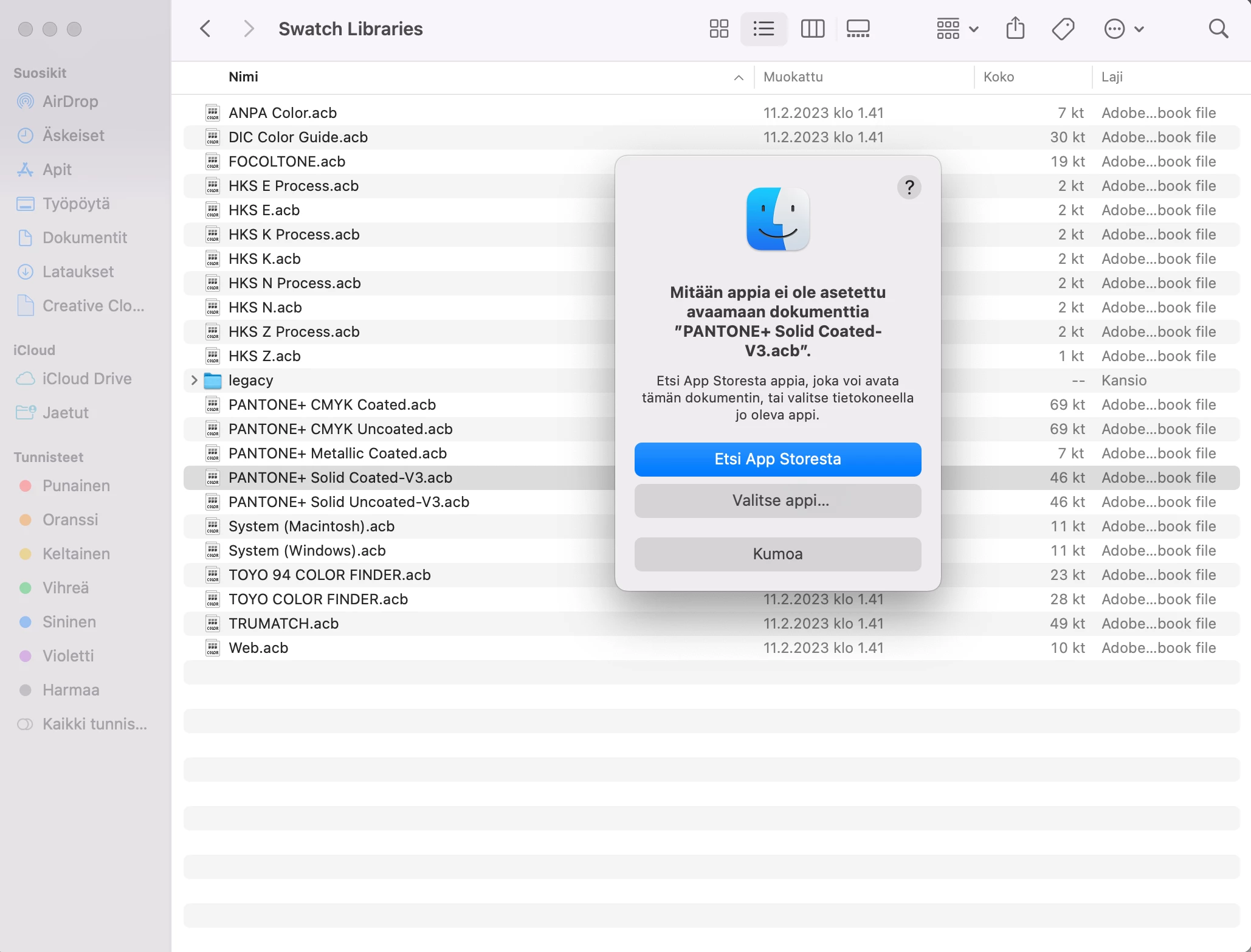Click the Etsi App Storesta button
Image resolution: width=1251 pixels, height=952 pixels.
pyautogui.click(x=777, y=459)
